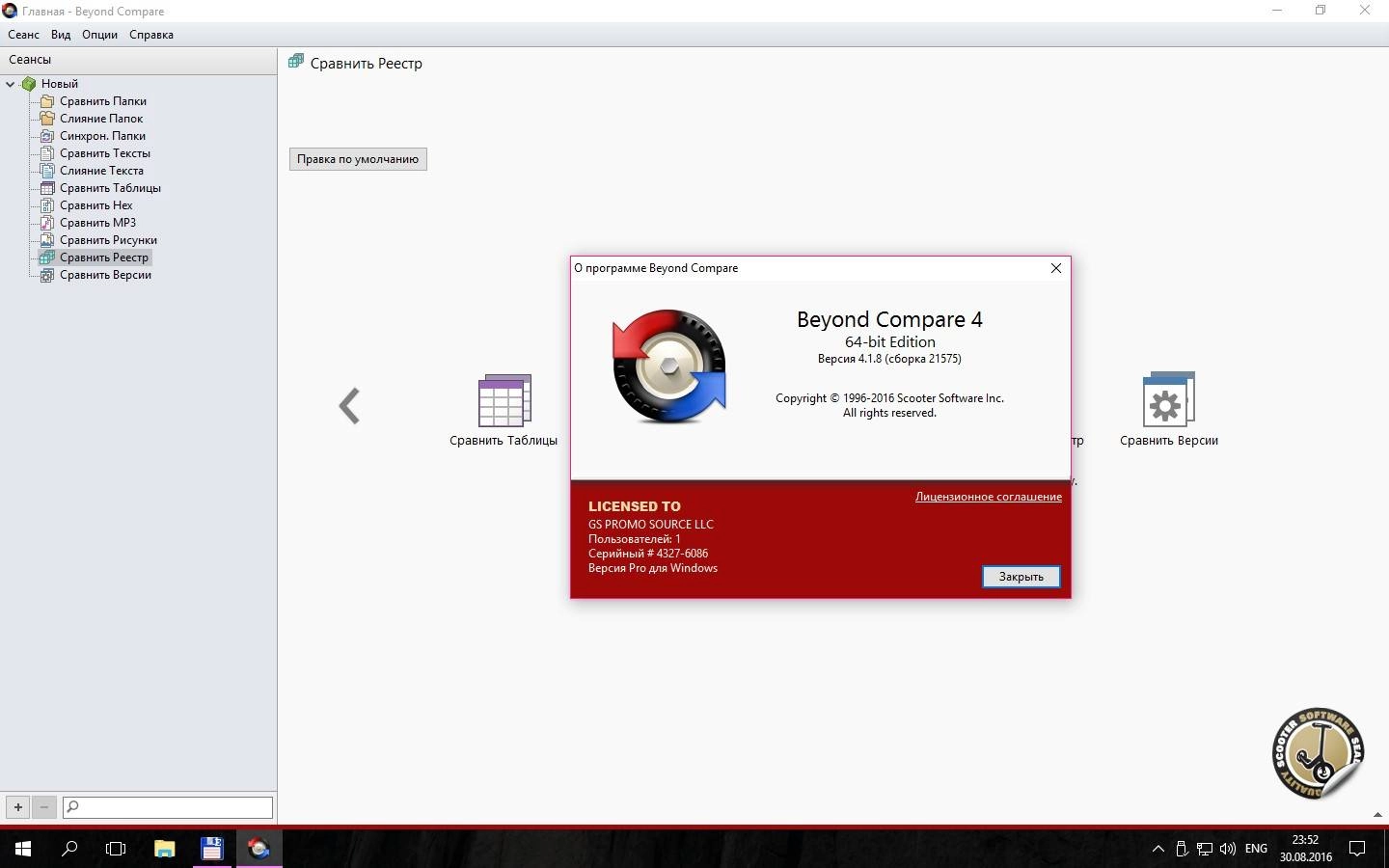The image size is (1389, 868).
Task: Click the Сравнить Тексты document icon
Action: point(47,153)
